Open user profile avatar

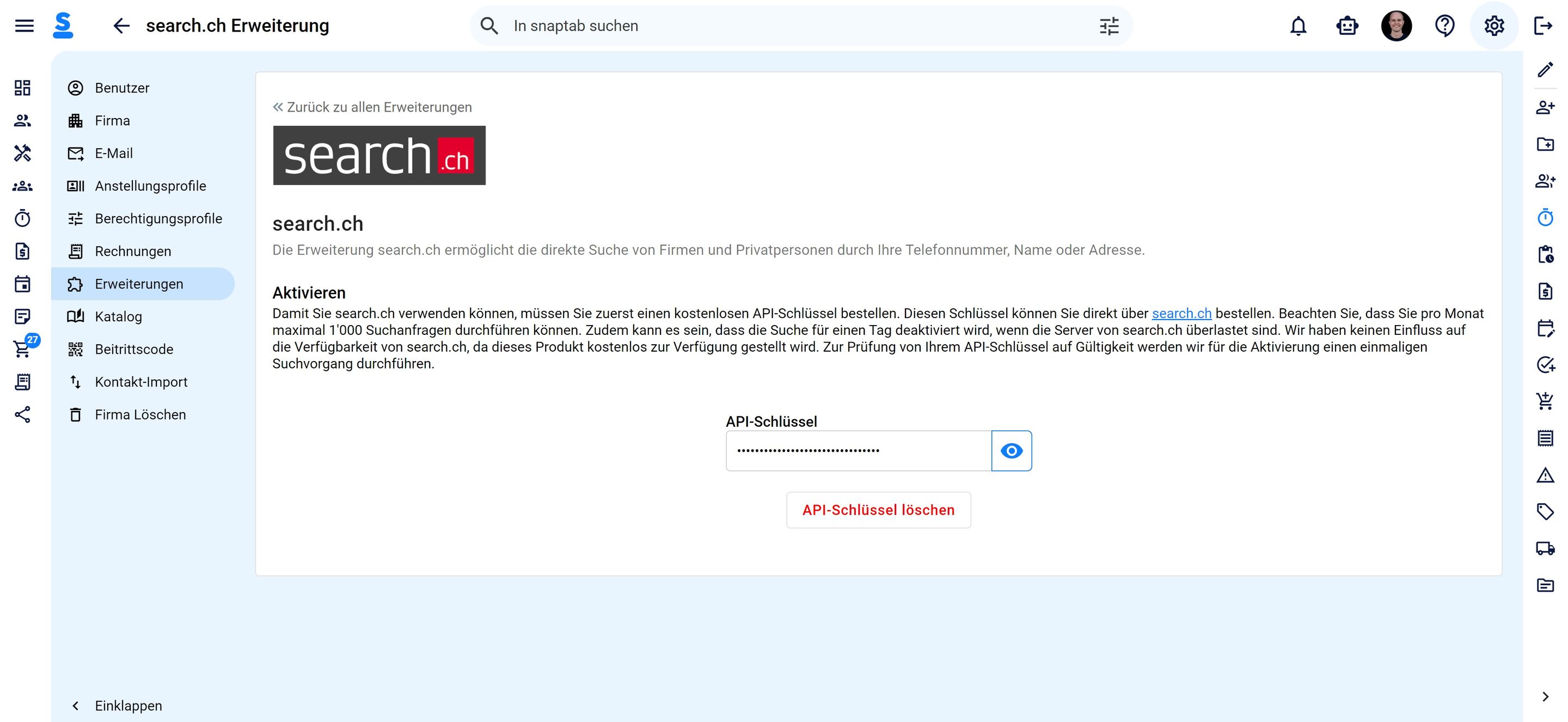click(x=1396, y=26)
